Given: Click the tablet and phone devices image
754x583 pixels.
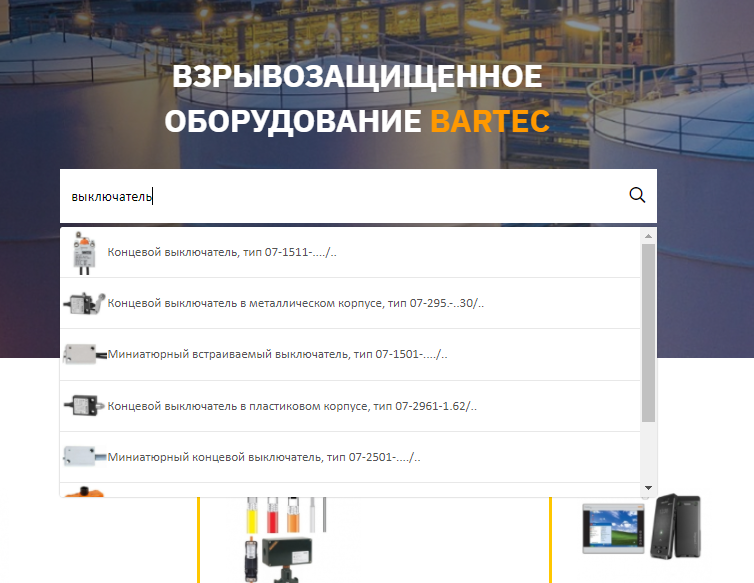Looking at the screenshot, I should coord(641,527).
